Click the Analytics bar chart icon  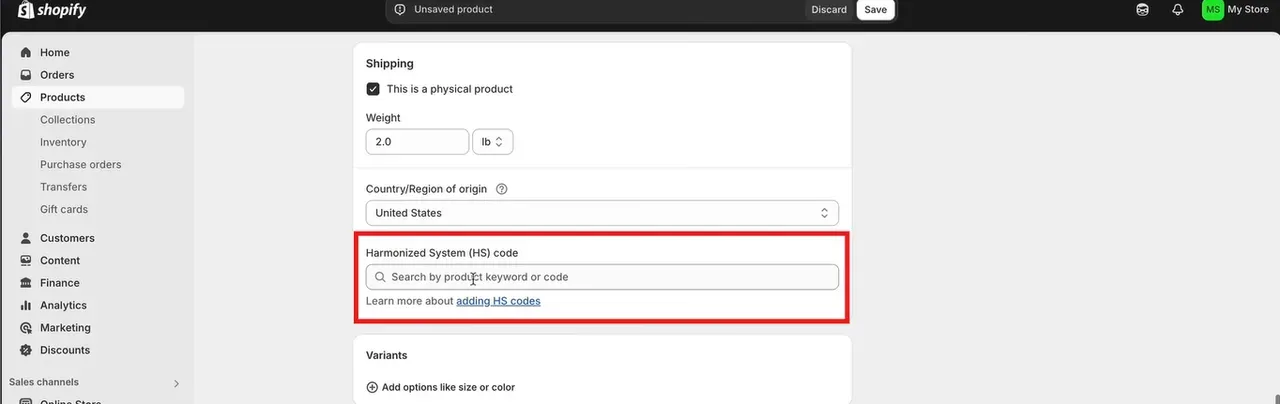pyautogui.click(x=26, y=305)
